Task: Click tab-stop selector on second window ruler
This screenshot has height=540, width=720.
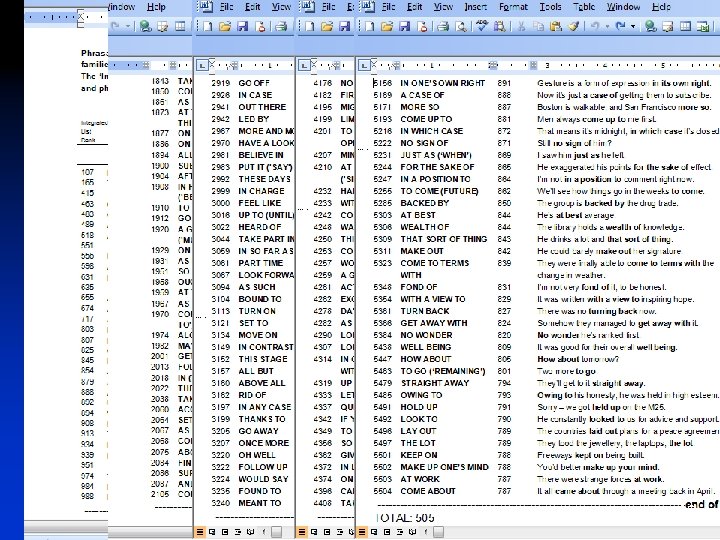Action: pos(202,66)
